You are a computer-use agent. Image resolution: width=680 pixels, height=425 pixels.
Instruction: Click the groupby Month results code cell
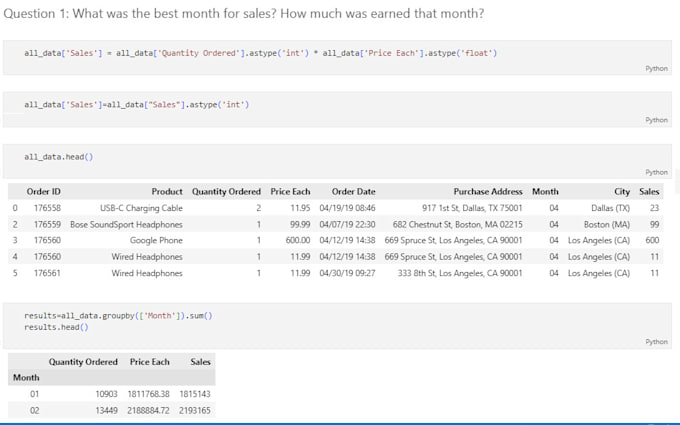[x=337, y=326]
